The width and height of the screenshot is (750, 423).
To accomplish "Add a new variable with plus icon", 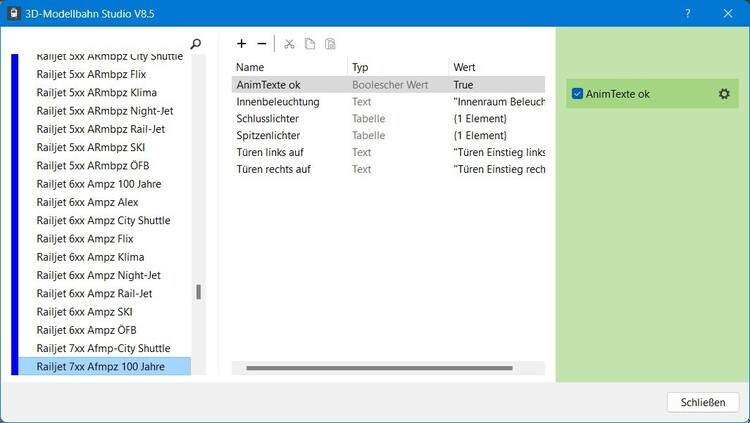I will 242,44.
